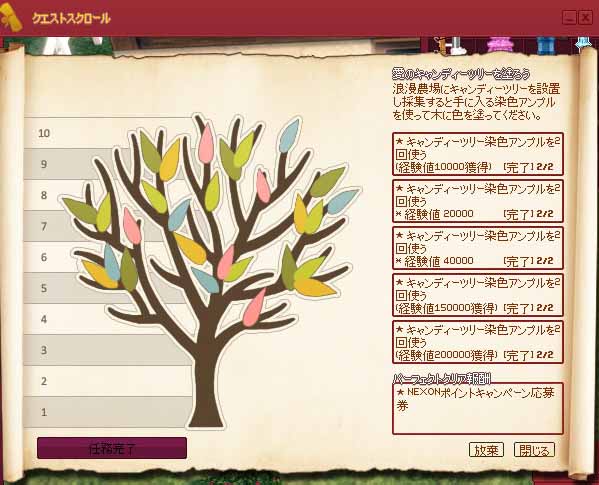Viewport: 599px width, 485px height.
Task: Click level row 2 in the tree chart
Action: (108, 381)
